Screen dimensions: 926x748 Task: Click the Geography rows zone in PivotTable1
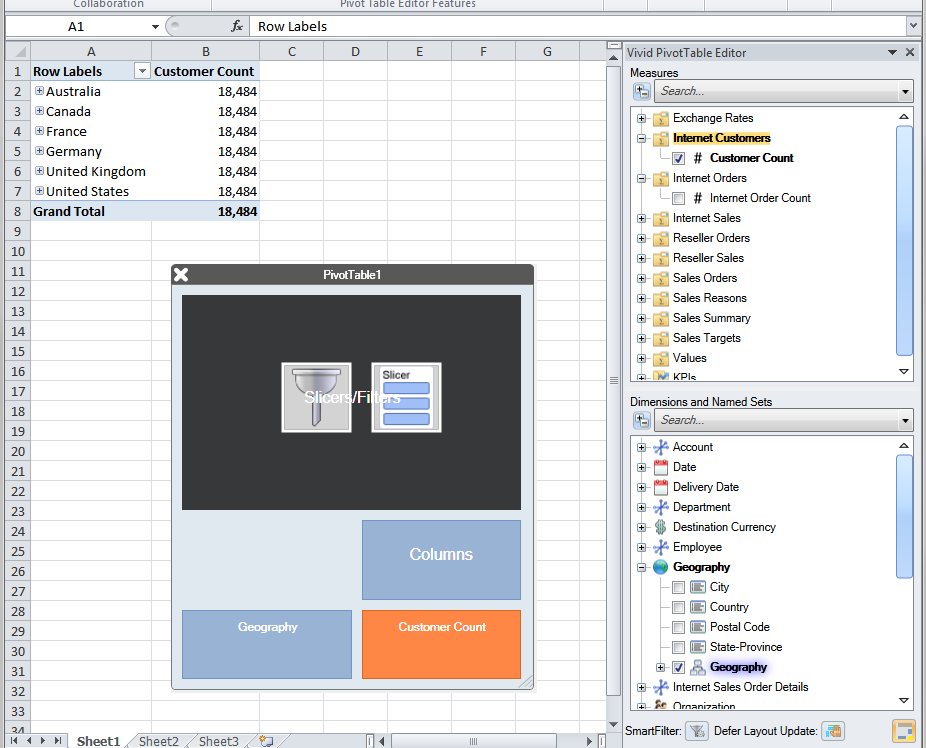(x=267, y=644)
